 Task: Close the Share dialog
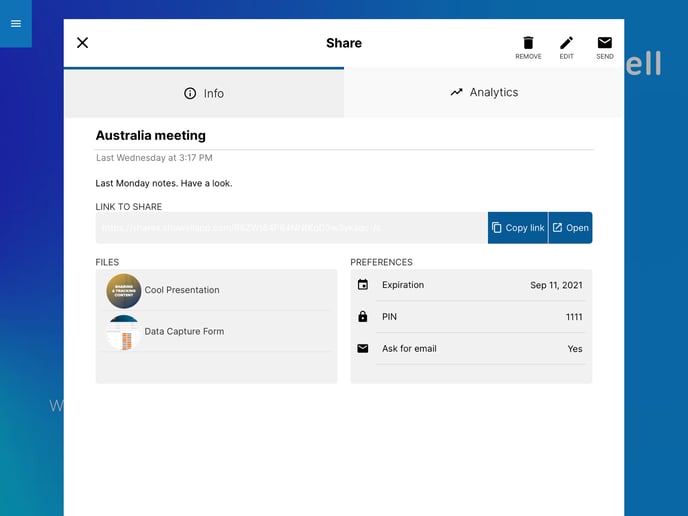coord(82,43)
